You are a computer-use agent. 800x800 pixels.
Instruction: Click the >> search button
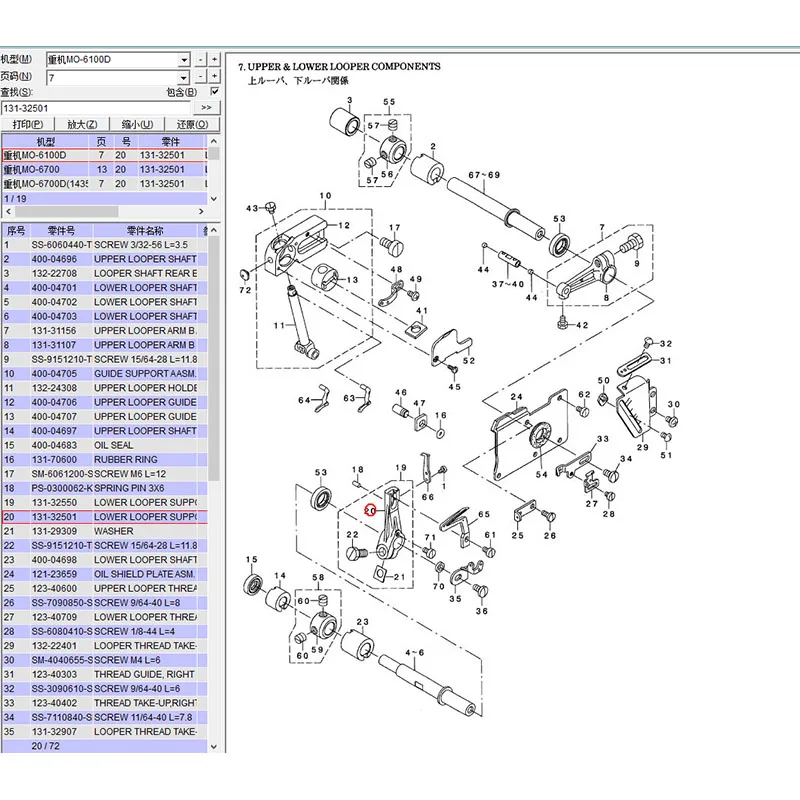(207, 108)
